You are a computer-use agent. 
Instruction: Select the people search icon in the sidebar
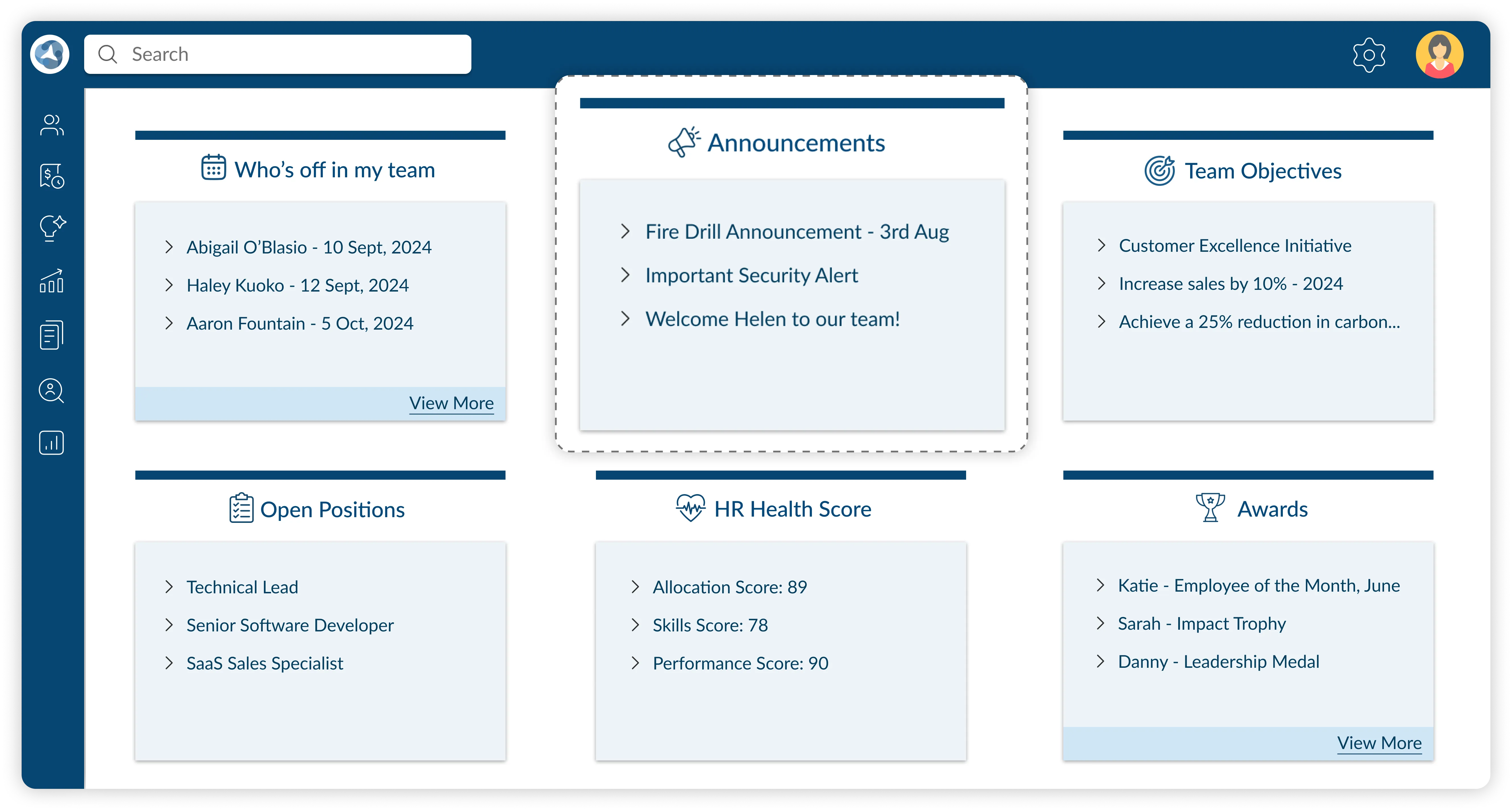point(51,390)
